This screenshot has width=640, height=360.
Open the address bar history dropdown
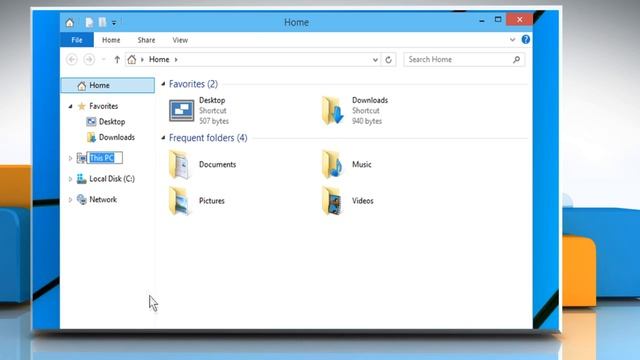coord(375,60)
